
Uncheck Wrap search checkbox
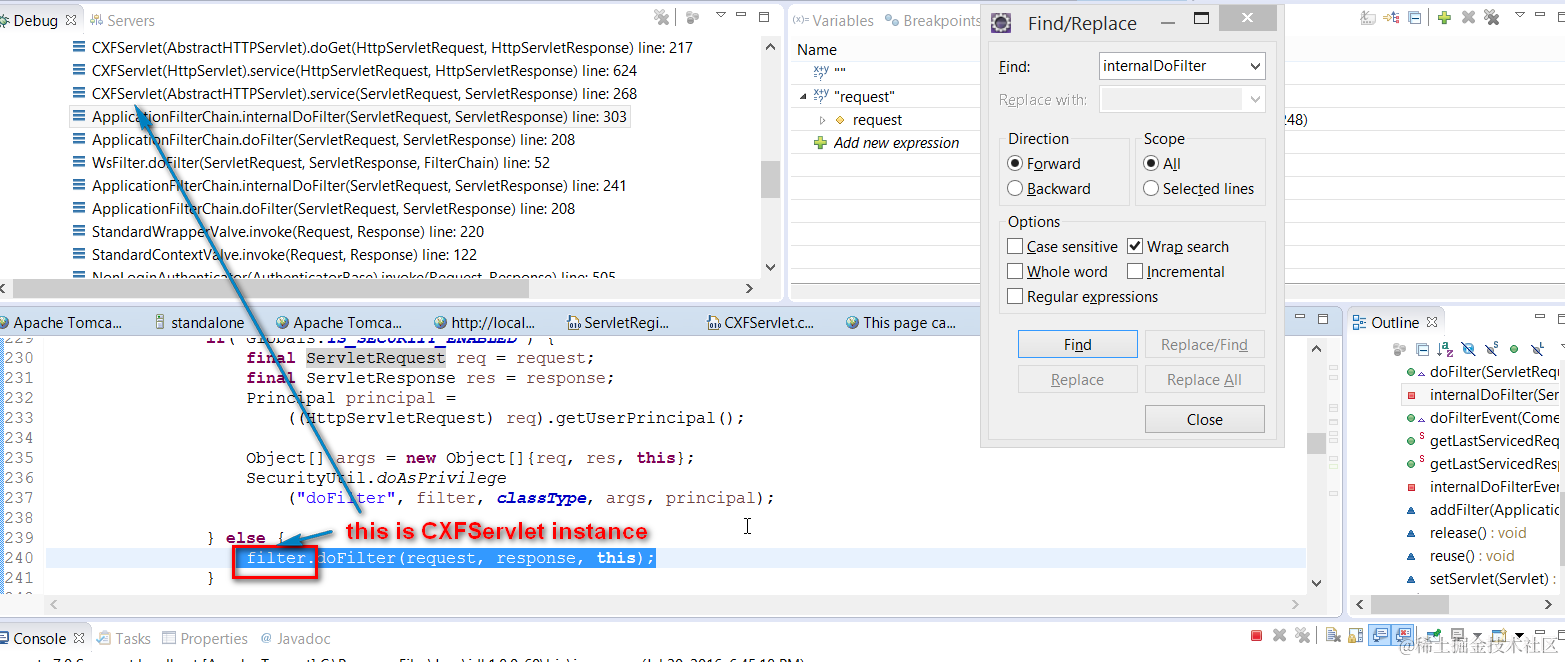pyautogui.click(x=1135, y=247)
